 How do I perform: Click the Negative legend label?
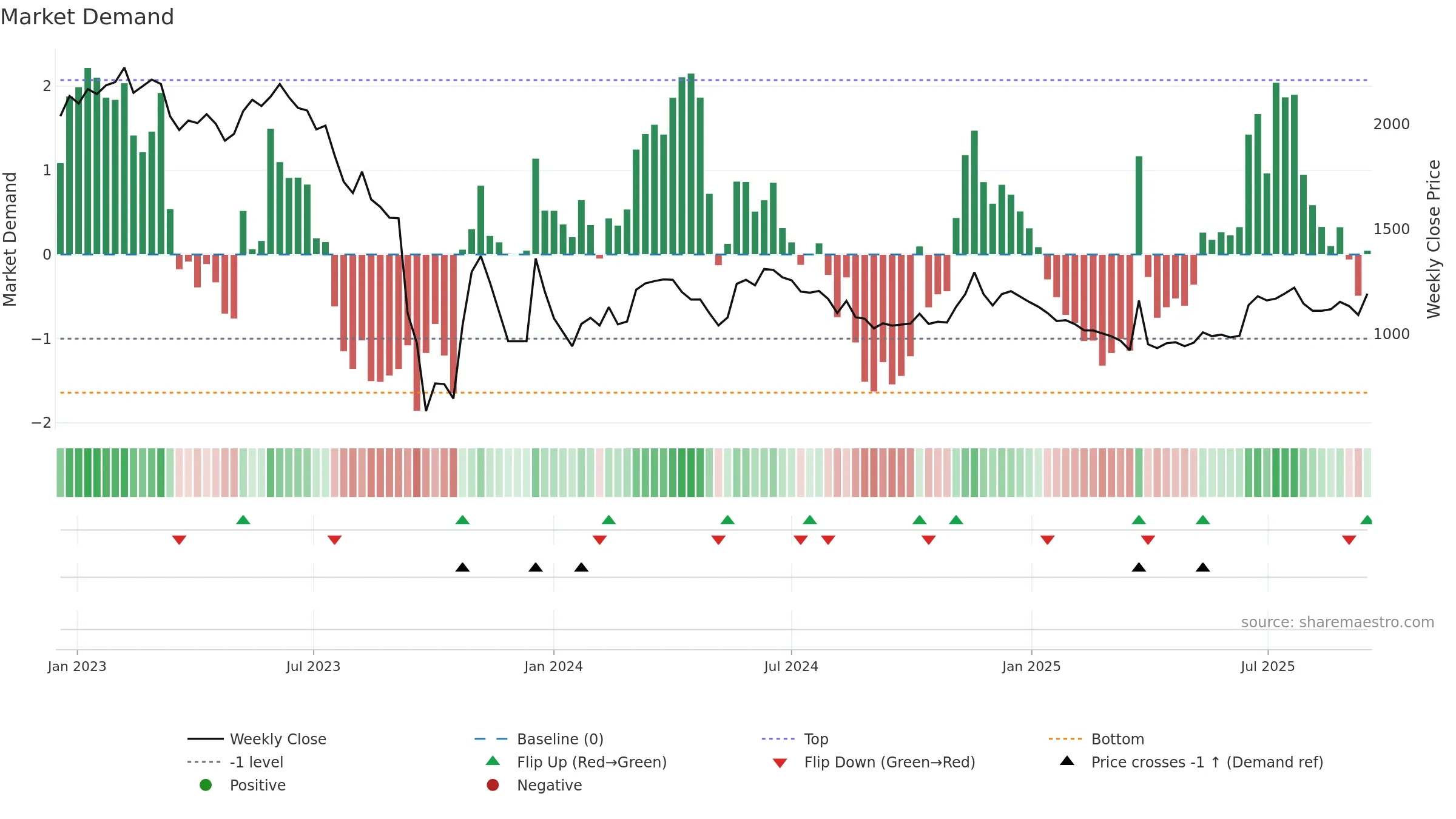click(x=549, y=785)
